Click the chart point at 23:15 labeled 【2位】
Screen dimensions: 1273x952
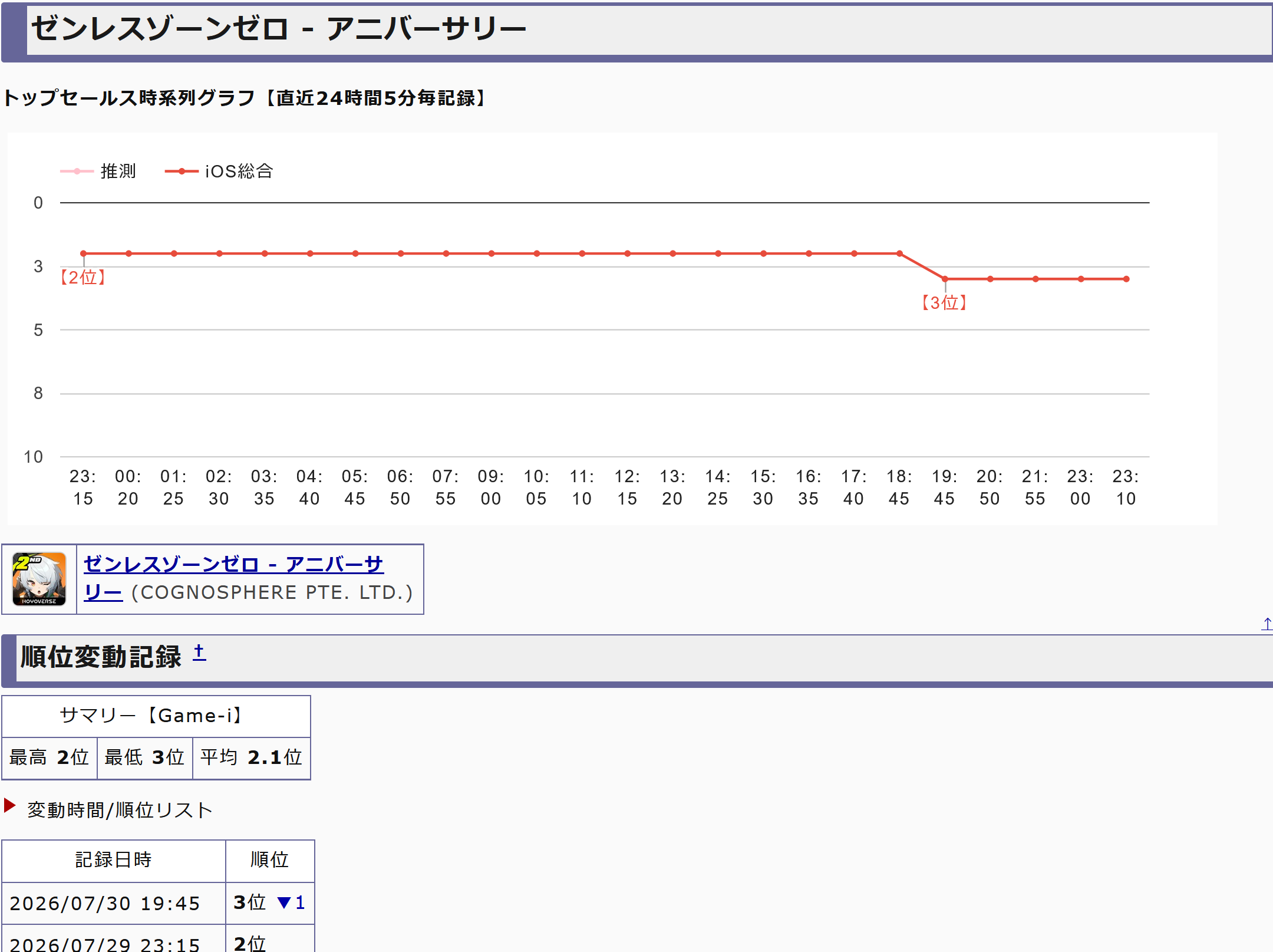click(x=84, y=253)
